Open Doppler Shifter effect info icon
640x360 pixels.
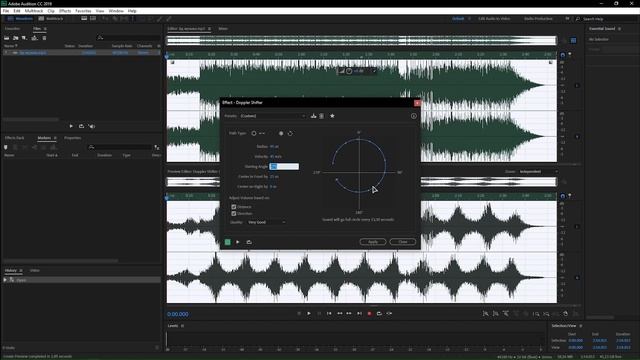(413, 116)
